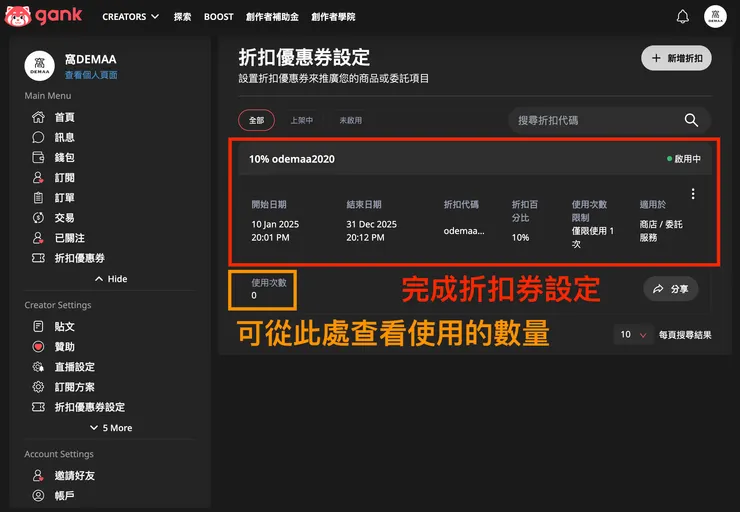740x512 pixels.
Task: Click the 帳戶 account icon
Action: pos(38,495)
